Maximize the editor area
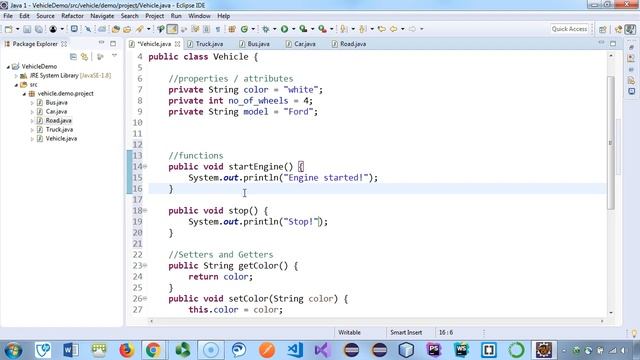The height and width of the screenshot is (360, 640). 613,43
